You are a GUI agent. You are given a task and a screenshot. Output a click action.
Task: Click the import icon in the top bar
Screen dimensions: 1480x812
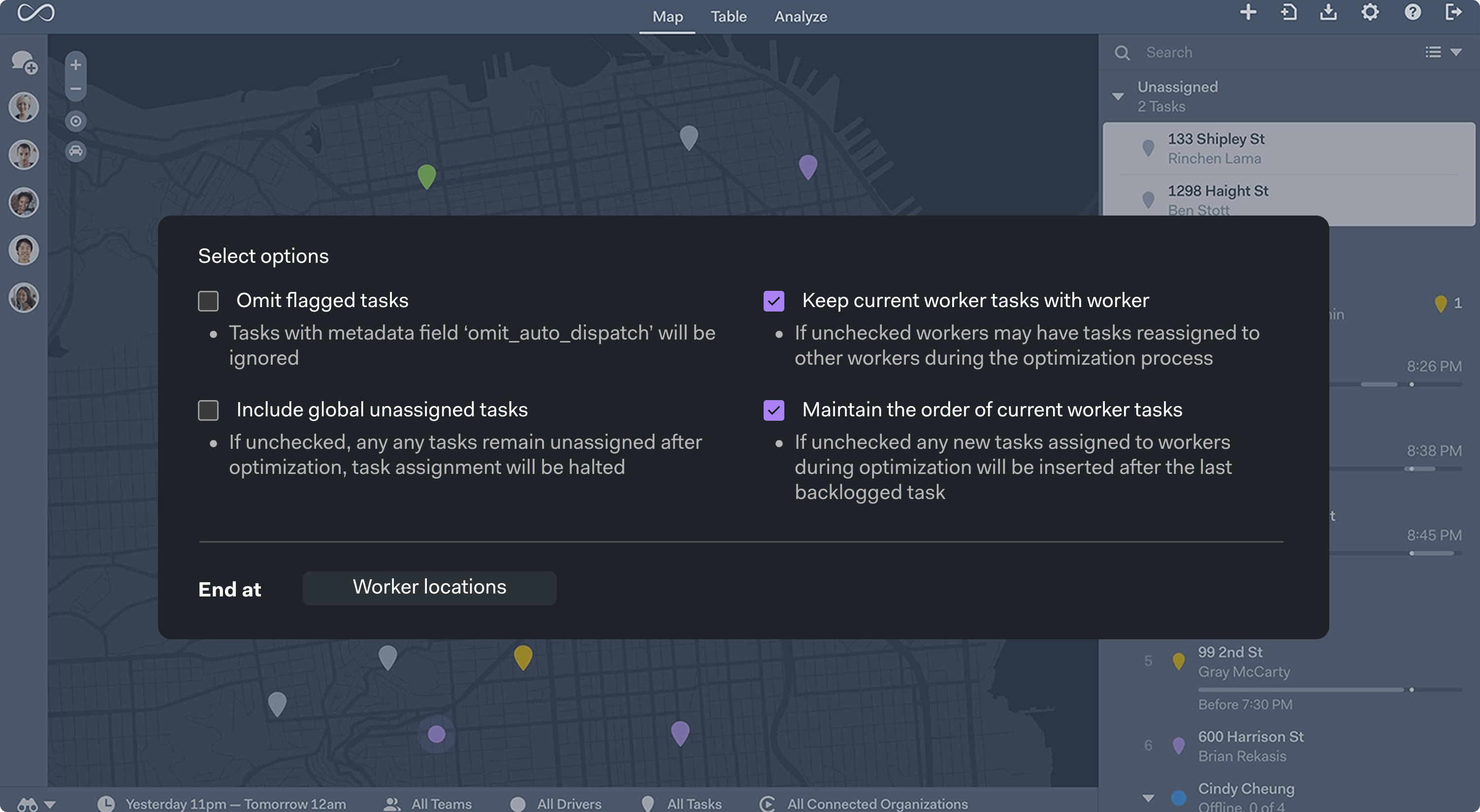(1288, 12)
